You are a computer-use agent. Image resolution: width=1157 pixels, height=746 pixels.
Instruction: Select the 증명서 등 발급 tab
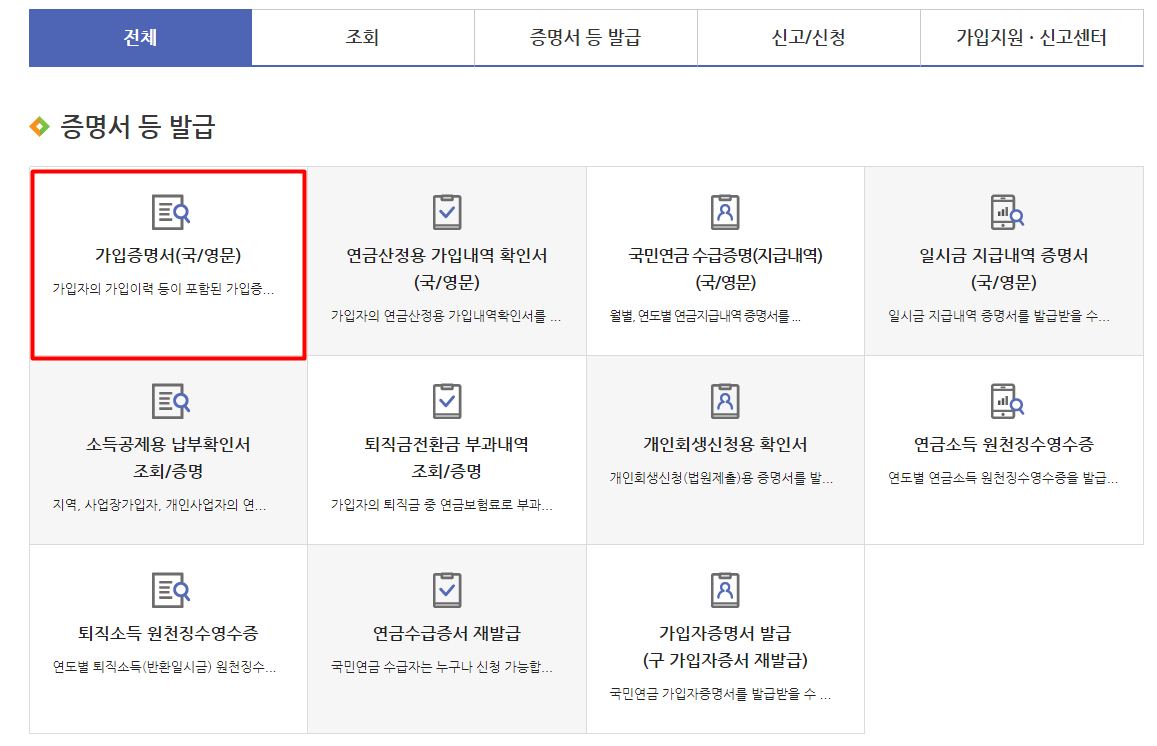pyautogui.click(x=586, y=36)
